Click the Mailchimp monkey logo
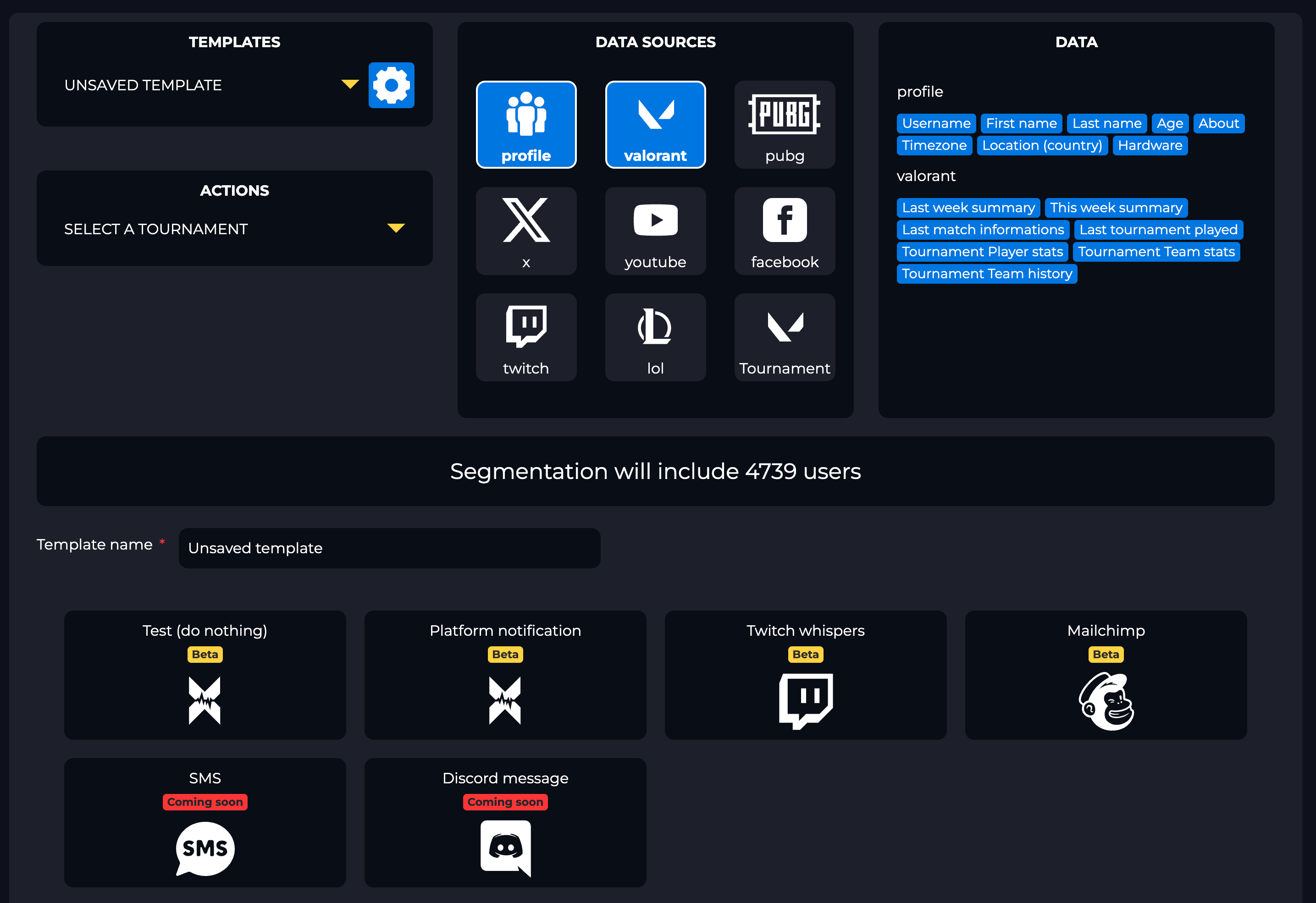This screenshot has width=1316, height=903. (x=1106, y=701)
